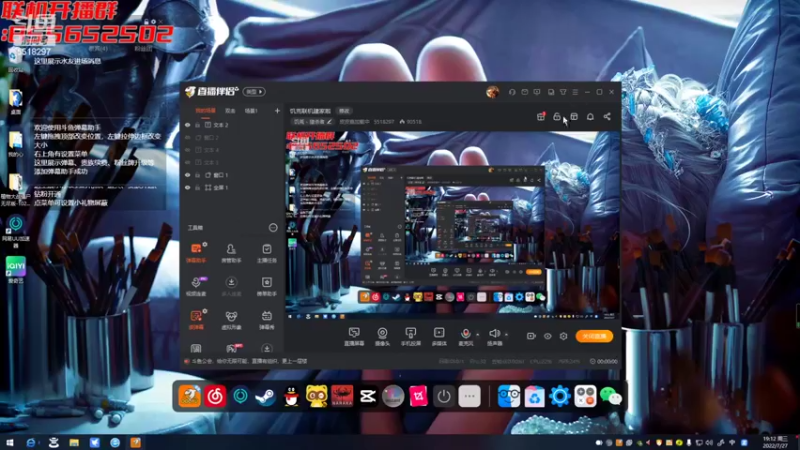Click the 00:00:00 stream timer

tap(607, 361)
